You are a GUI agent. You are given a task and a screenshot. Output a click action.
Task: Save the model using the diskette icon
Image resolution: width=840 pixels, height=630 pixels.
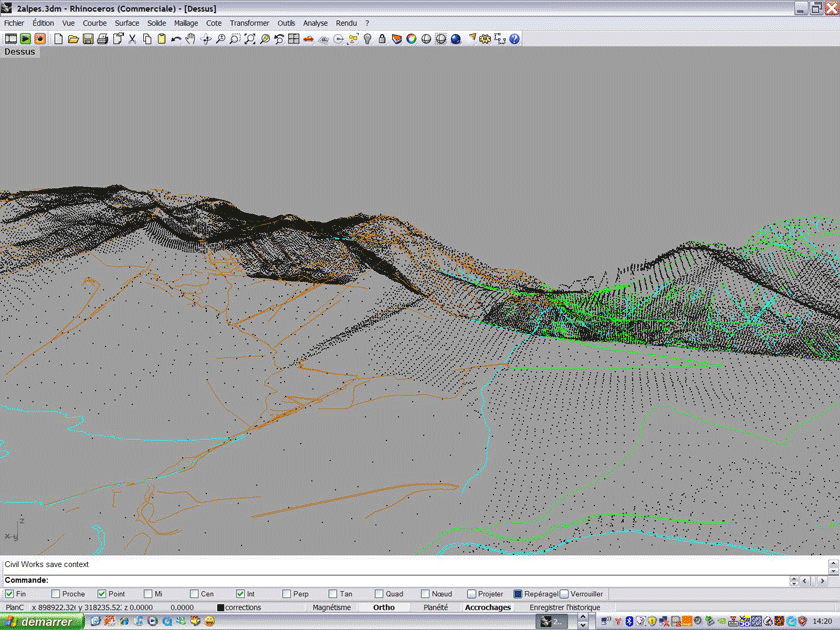click(x=88, y=39)
